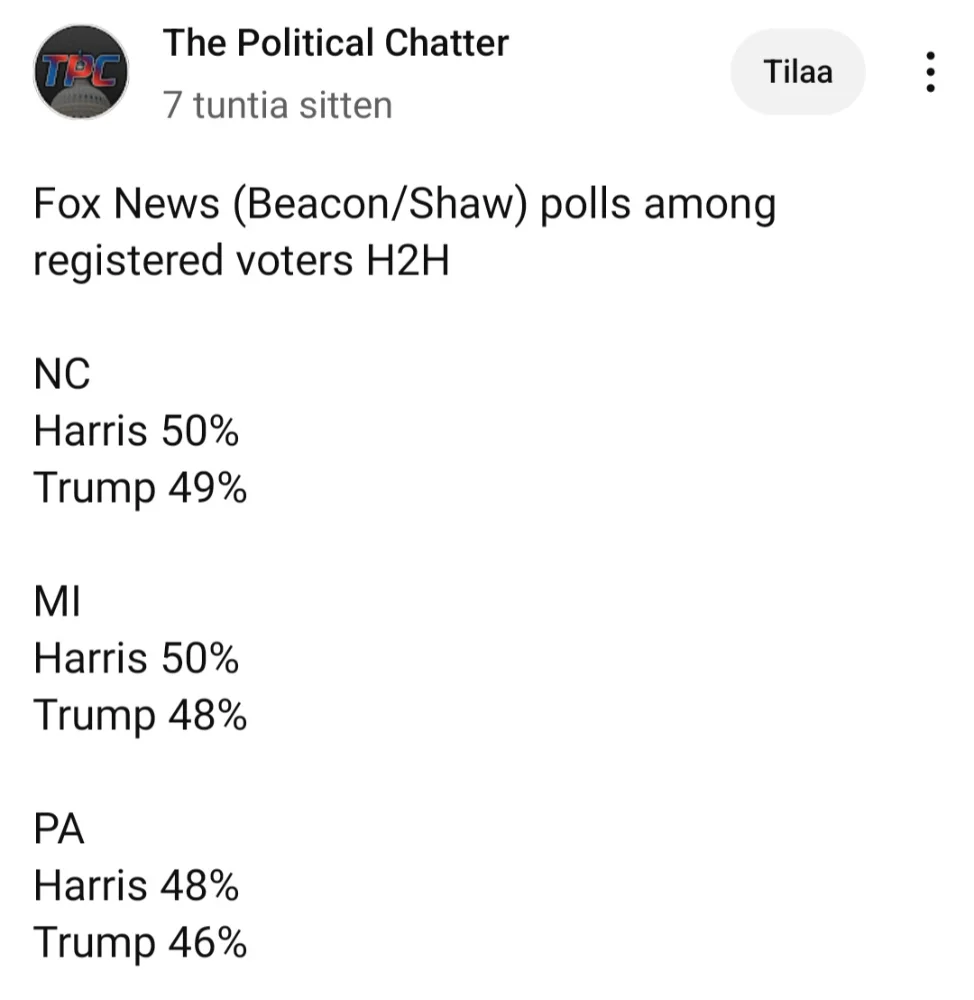The height and width of the screenshot is (1000, 974).
Task: Click the "Trump 46%" line
Action: click(139, 943)
